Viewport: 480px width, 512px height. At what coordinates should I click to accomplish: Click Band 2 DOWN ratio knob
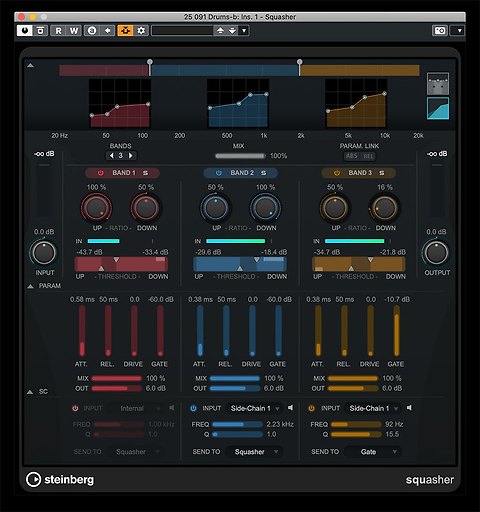coord(265,208)
